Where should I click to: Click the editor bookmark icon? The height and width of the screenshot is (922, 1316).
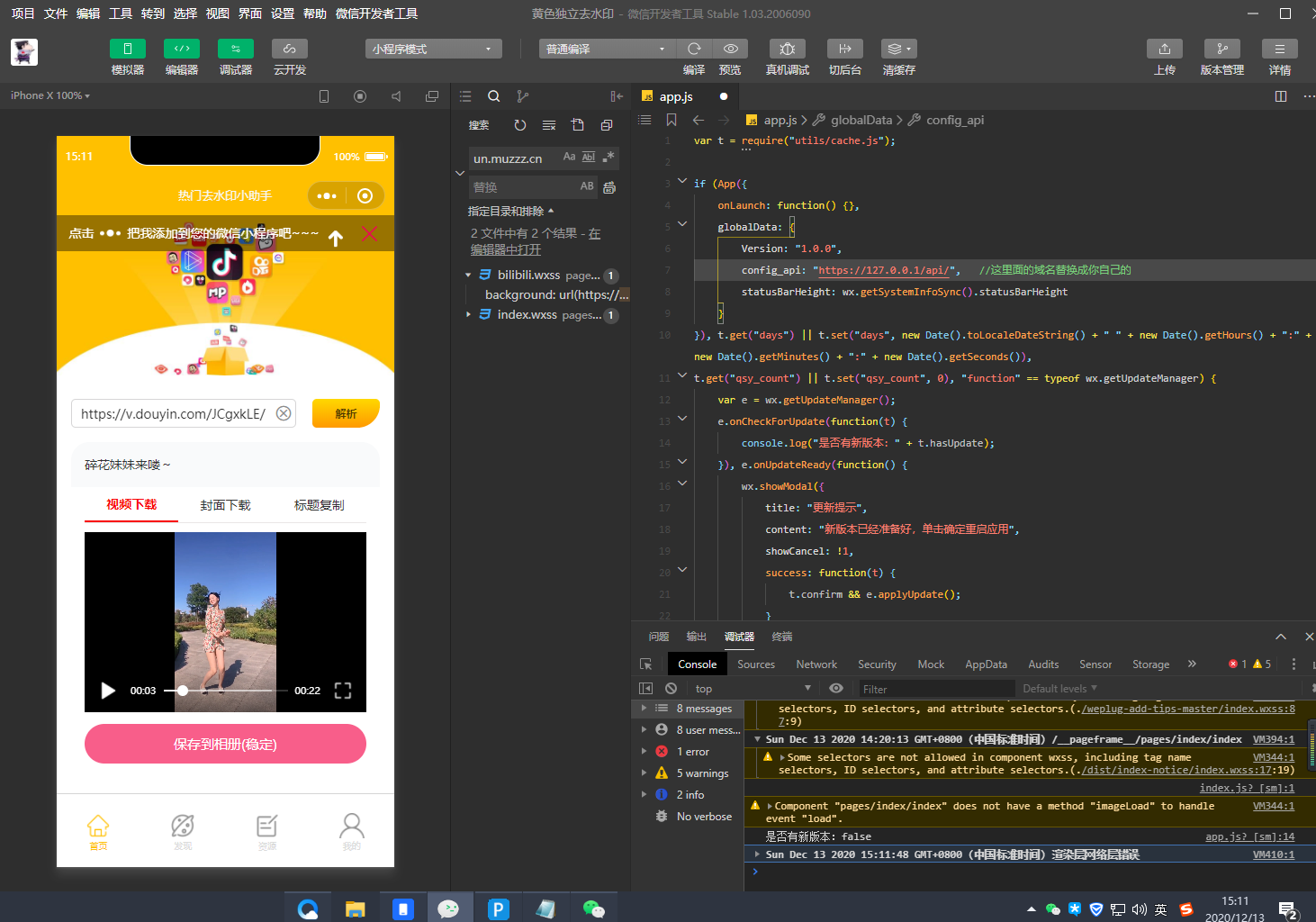click(x=672, y=120)
